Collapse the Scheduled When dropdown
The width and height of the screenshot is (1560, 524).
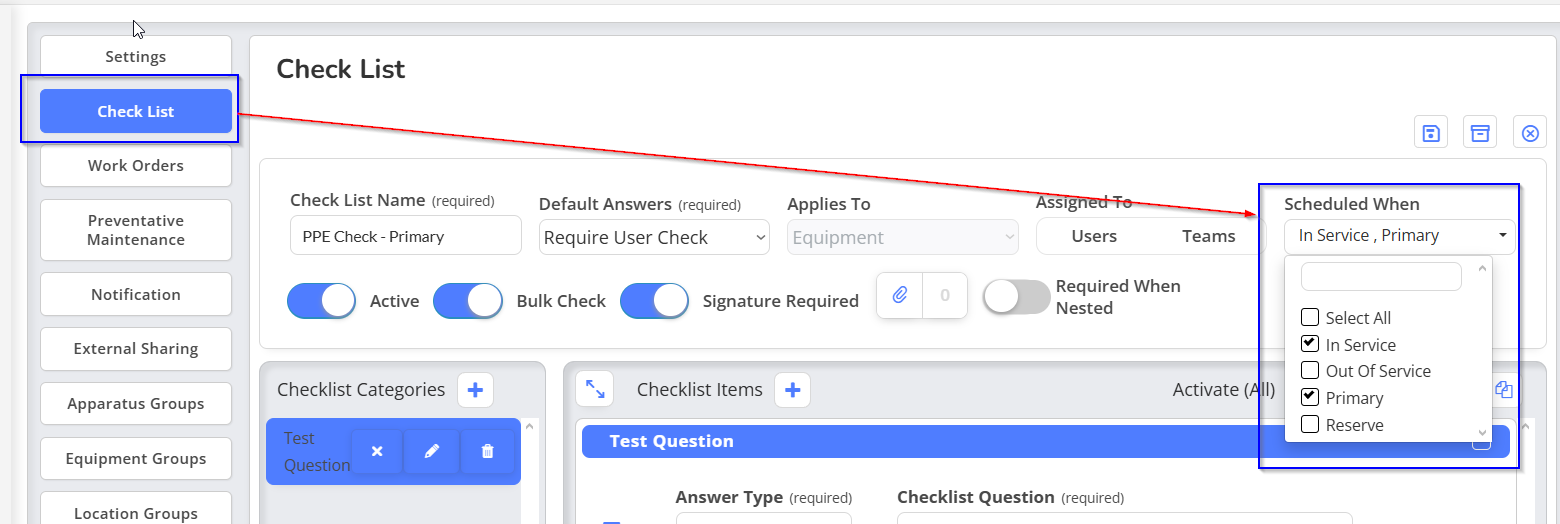[x=1400, y=237]
